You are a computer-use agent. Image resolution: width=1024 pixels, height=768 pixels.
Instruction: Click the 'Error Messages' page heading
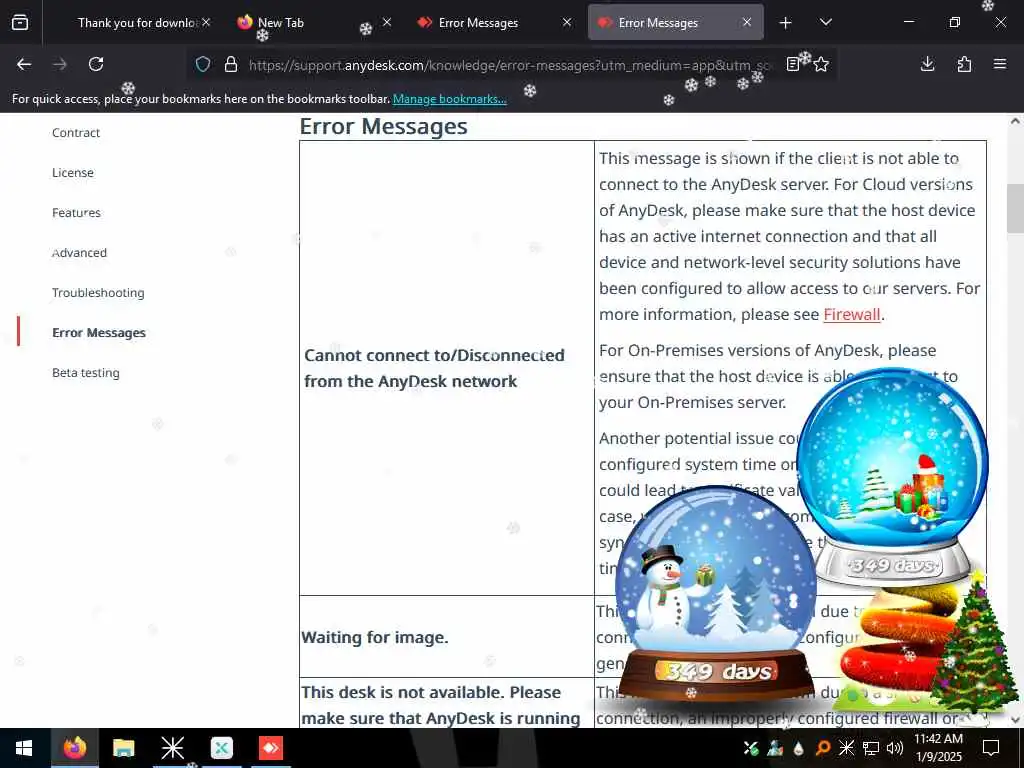pos(383,126)
